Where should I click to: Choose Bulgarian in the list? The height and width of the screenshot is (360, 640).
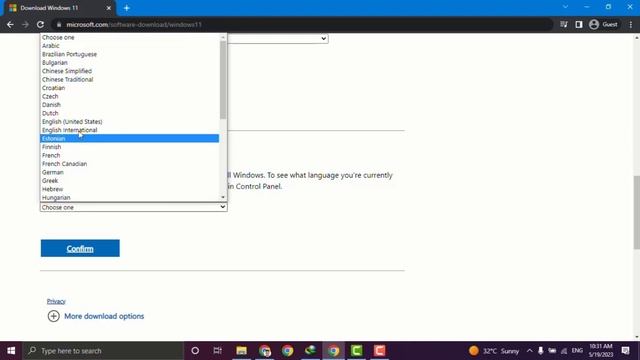tap(129, 62)
